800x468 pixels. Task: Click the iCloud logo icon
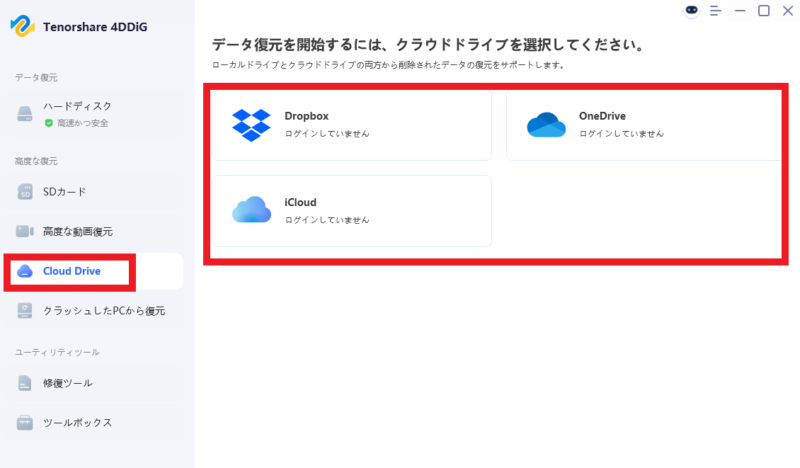(x=251, y=209)
